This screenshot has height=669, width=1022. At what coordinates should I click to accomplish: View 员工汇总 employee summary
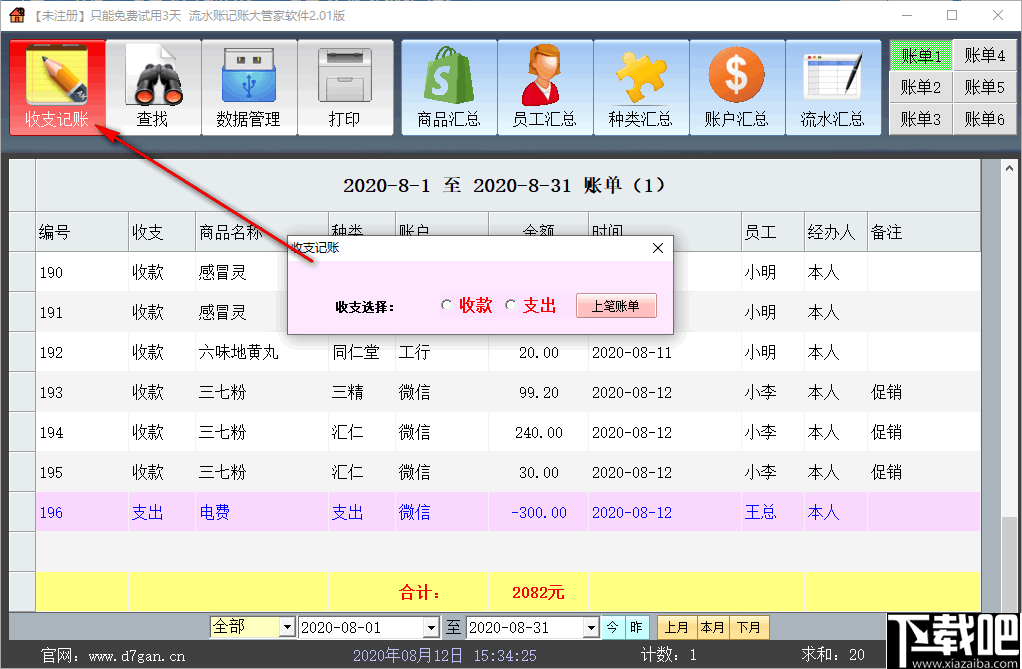(544, 86)
